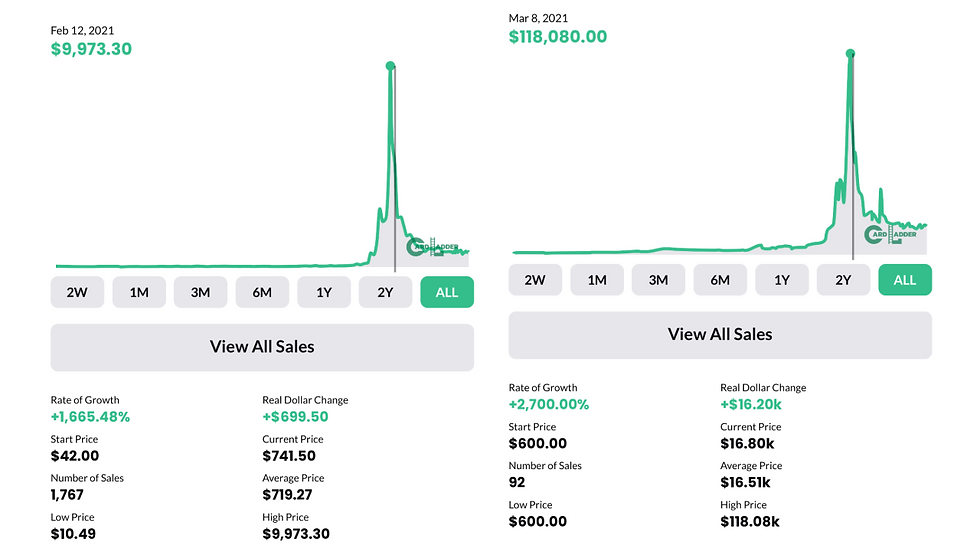This screenshot has width=980, height=551.
Task: Select the 6M range in right chart
Action: (x=720, y=280)
